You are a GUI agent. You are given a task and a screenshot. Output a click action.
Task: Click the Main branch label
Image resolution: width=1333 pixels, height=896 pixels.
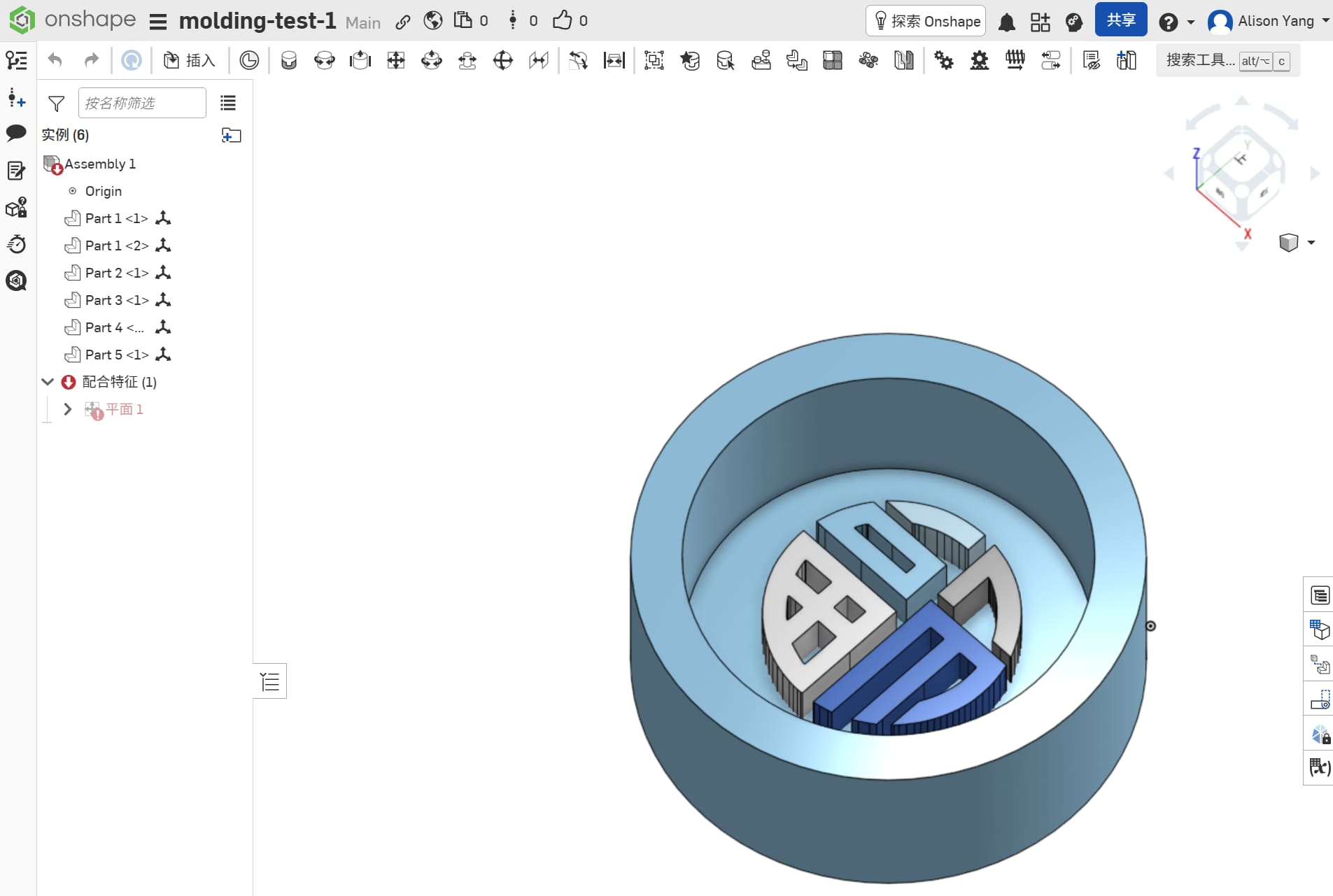(x=362, y=22)
